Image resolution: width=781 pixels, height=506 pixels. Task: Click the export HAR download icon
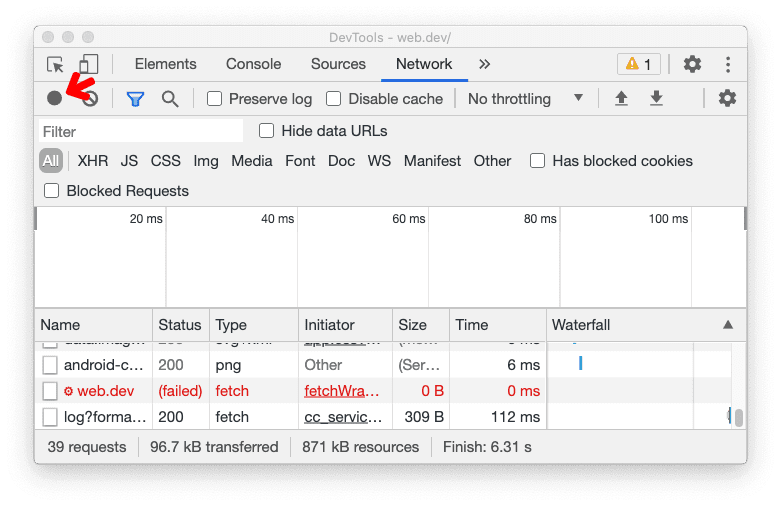[656, 98]
